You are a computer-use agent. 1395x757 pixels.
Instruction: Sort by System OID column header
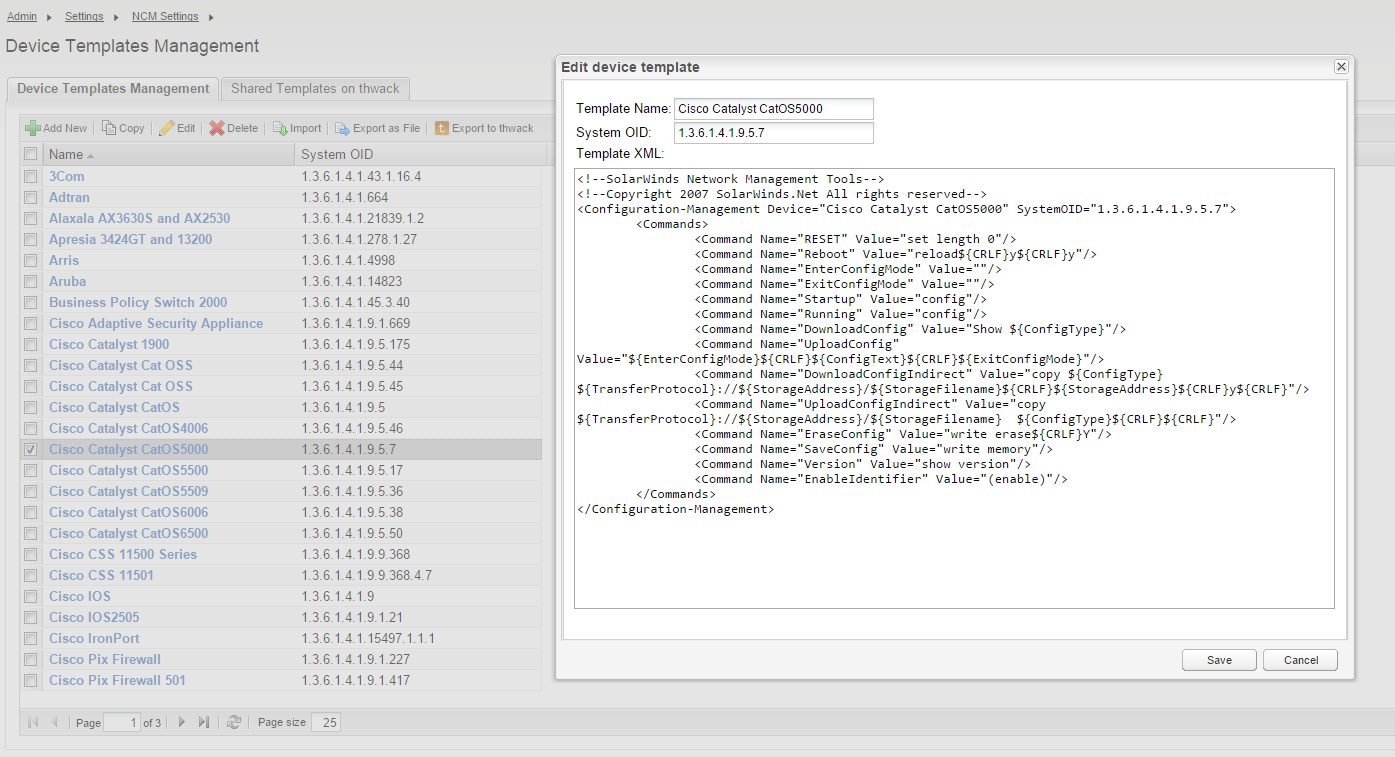[421, 154]
